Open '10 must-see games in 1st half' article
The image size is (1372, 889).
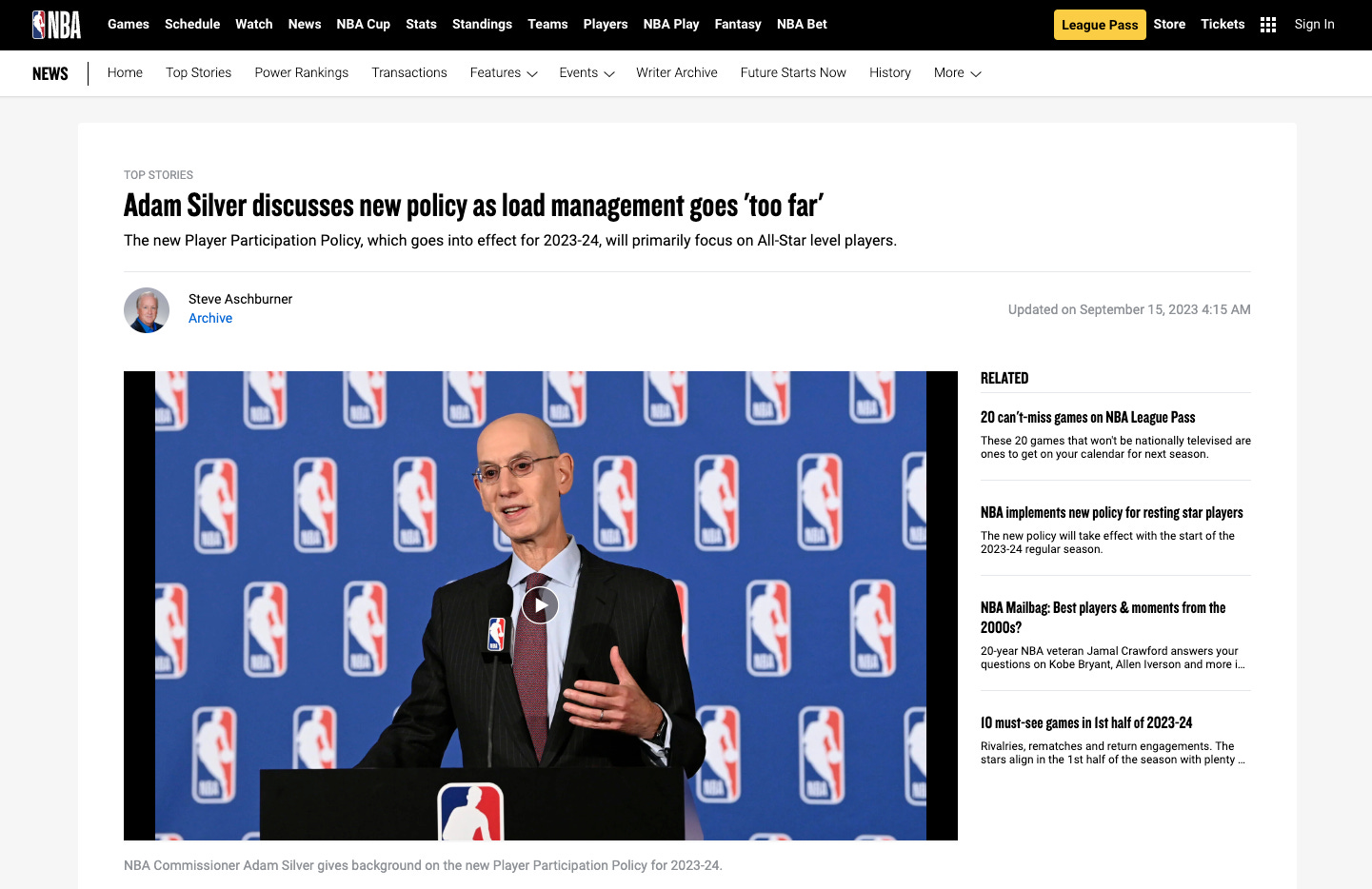(x=1086, y=723)
